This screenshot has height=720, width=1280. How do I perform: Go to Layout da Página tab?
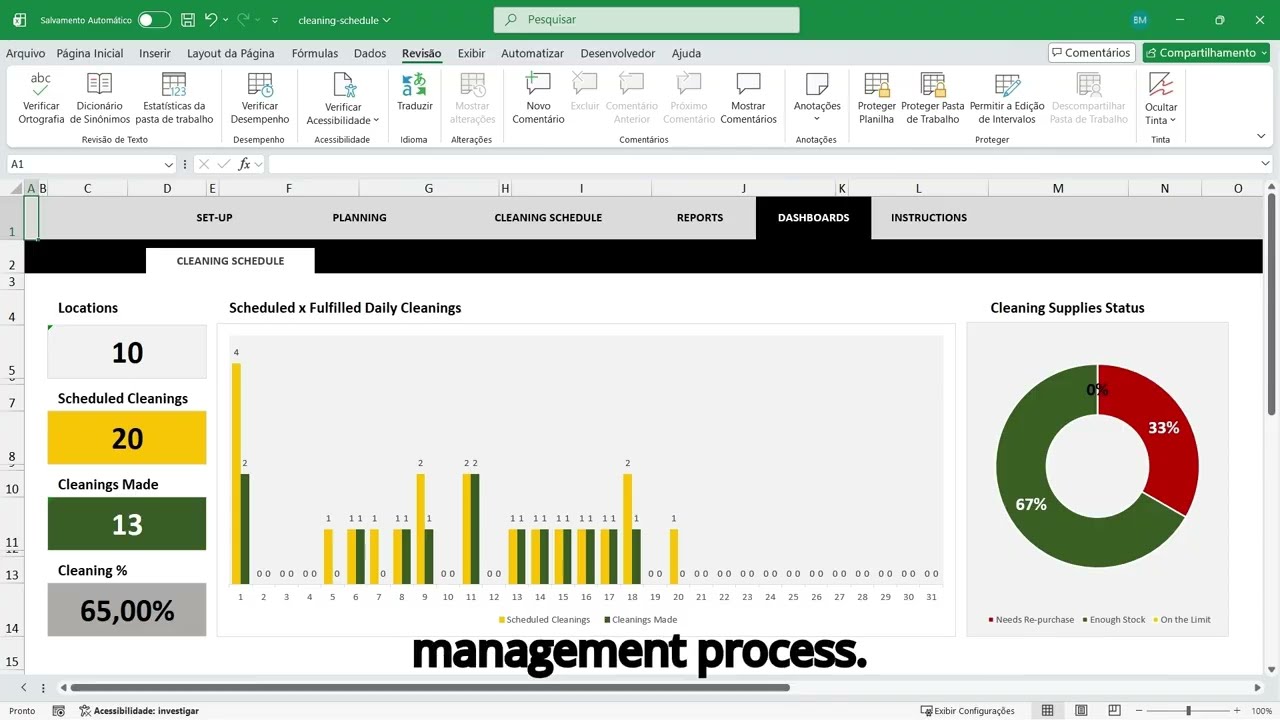(230, 53)
